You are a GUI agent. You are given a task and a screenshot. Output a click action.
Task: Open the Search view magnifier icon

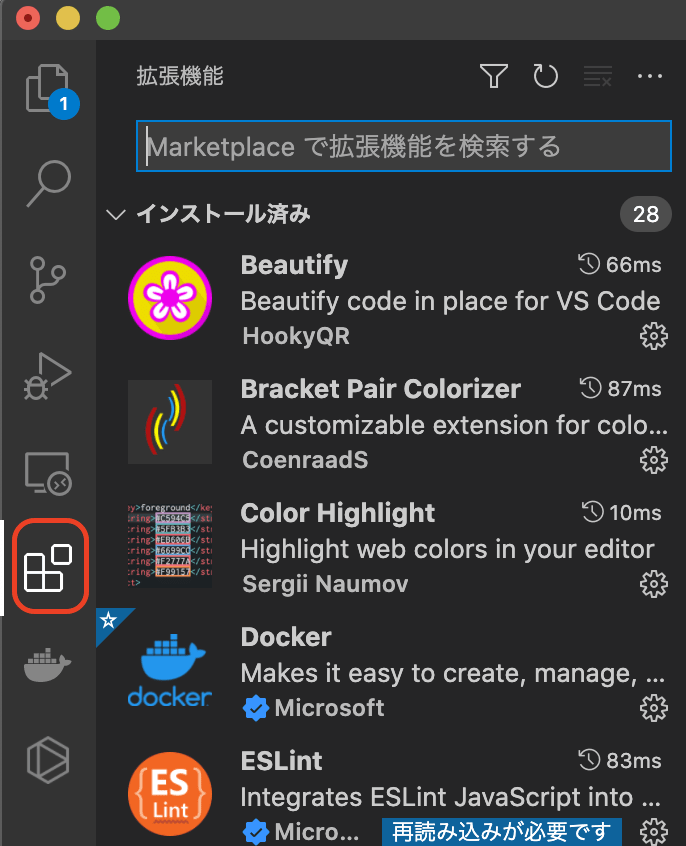pos(49,183)
